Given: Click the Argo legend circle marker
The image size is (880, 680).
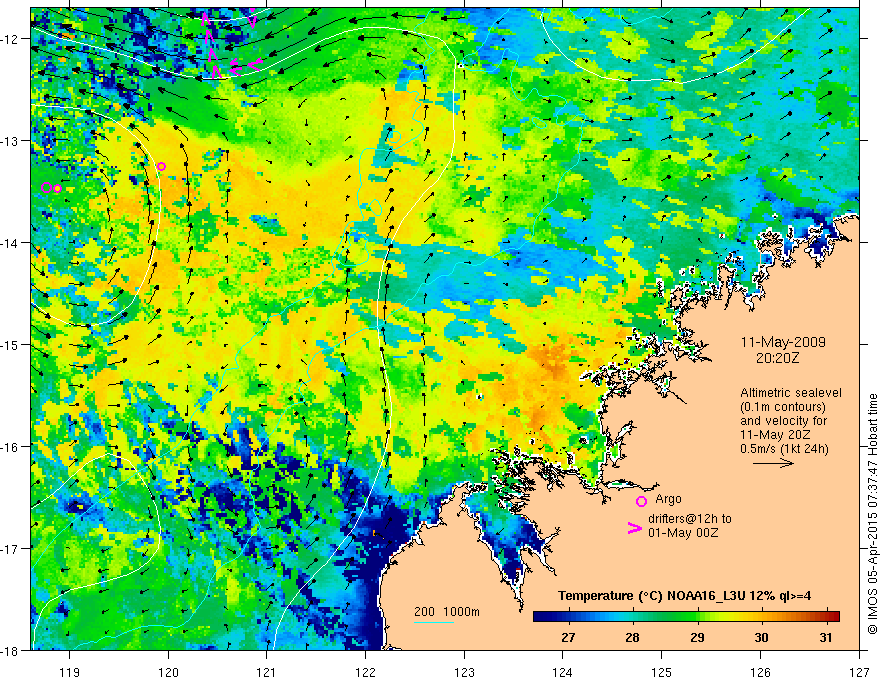Looking at the screenshot, I should coord(641,501).
